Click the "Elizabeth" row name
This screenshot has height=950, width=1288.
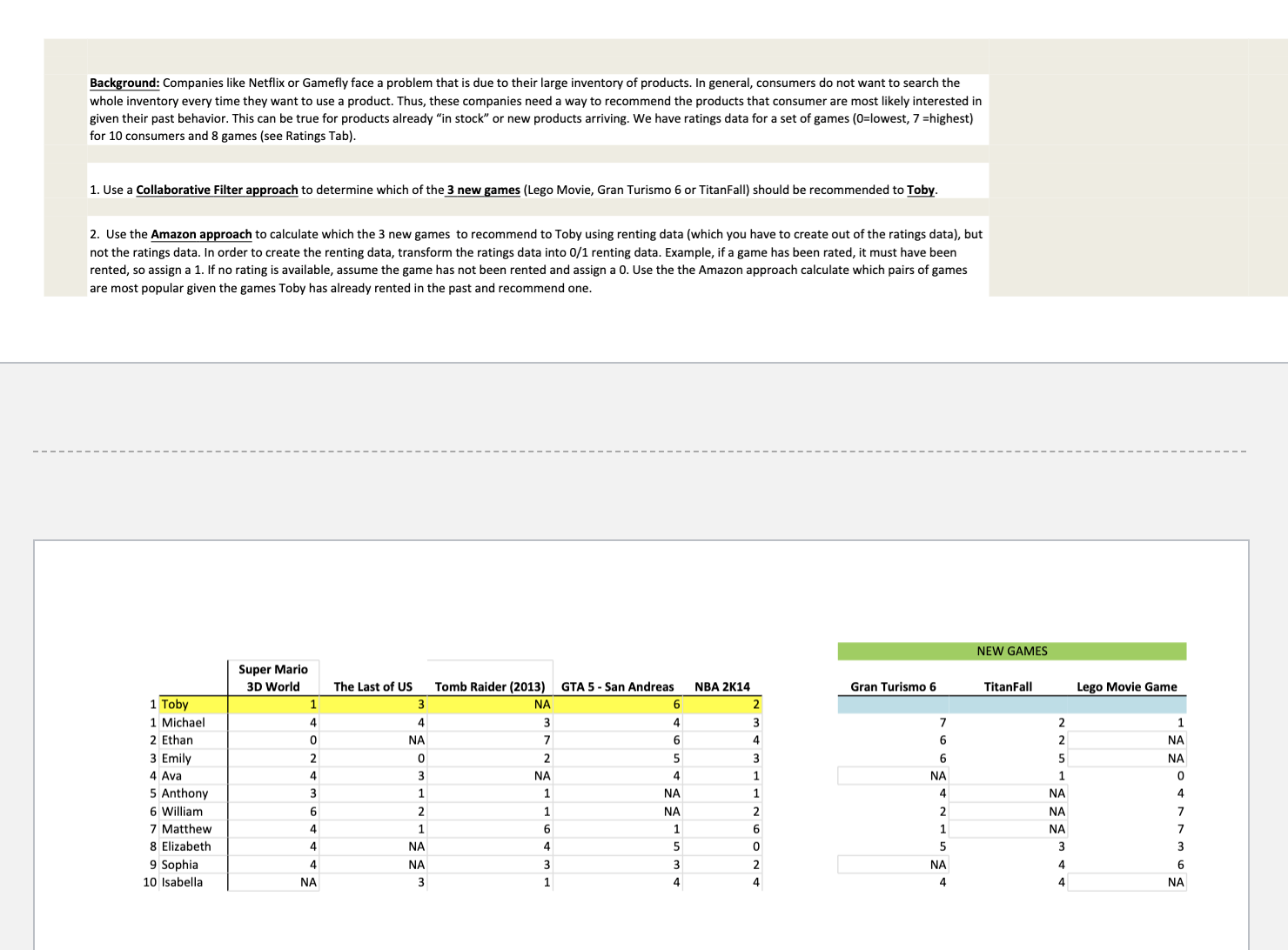click(x=186, y=846)
